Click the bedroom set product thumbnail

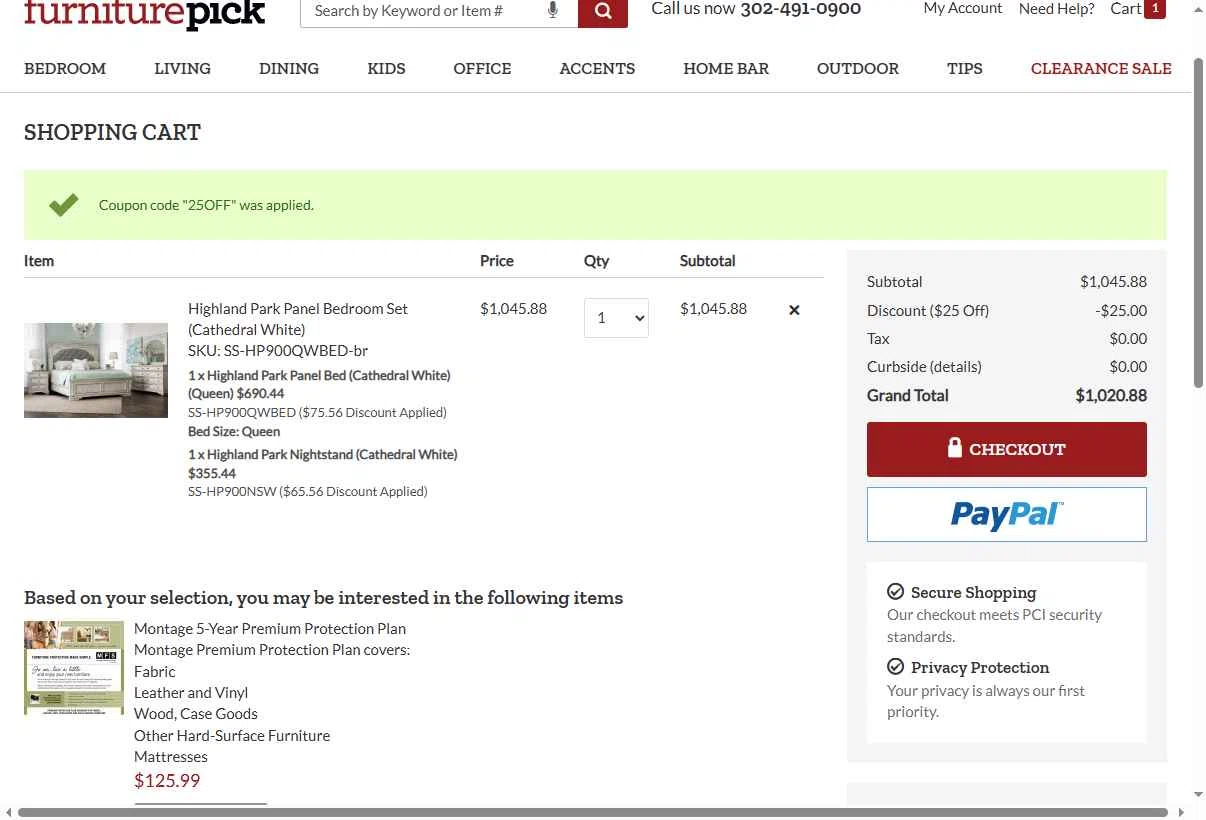tap(96, 370)
